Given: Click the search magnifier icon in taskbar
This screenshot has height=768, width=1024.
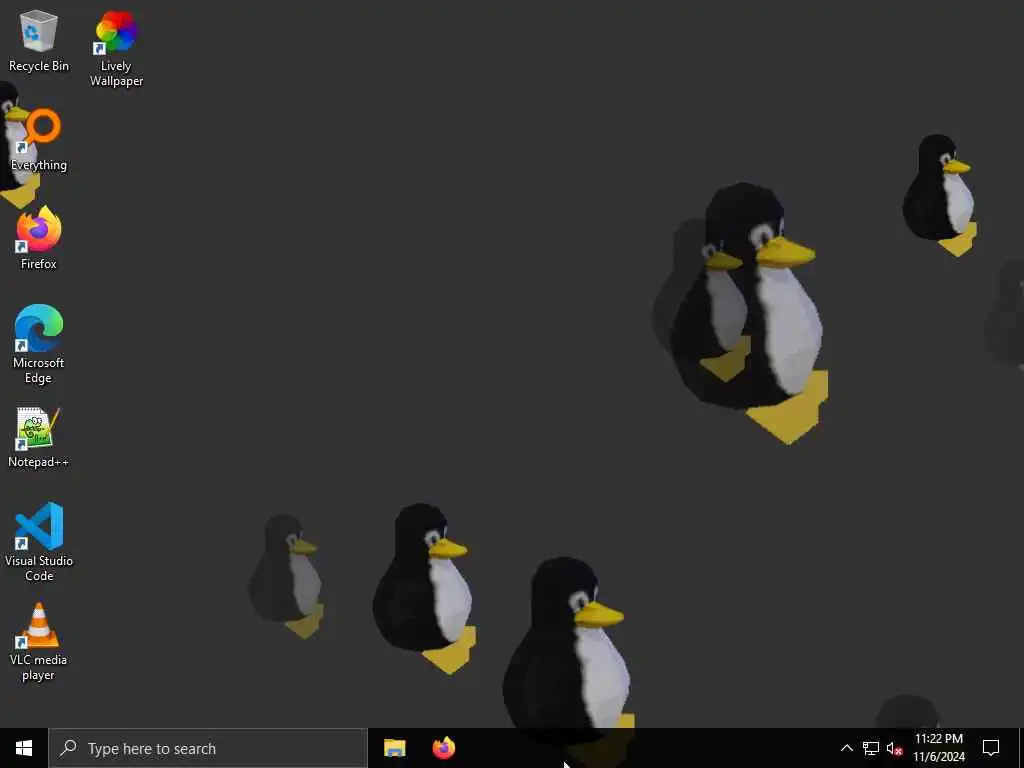Looking at the screenshot, I should click(68, 748).
